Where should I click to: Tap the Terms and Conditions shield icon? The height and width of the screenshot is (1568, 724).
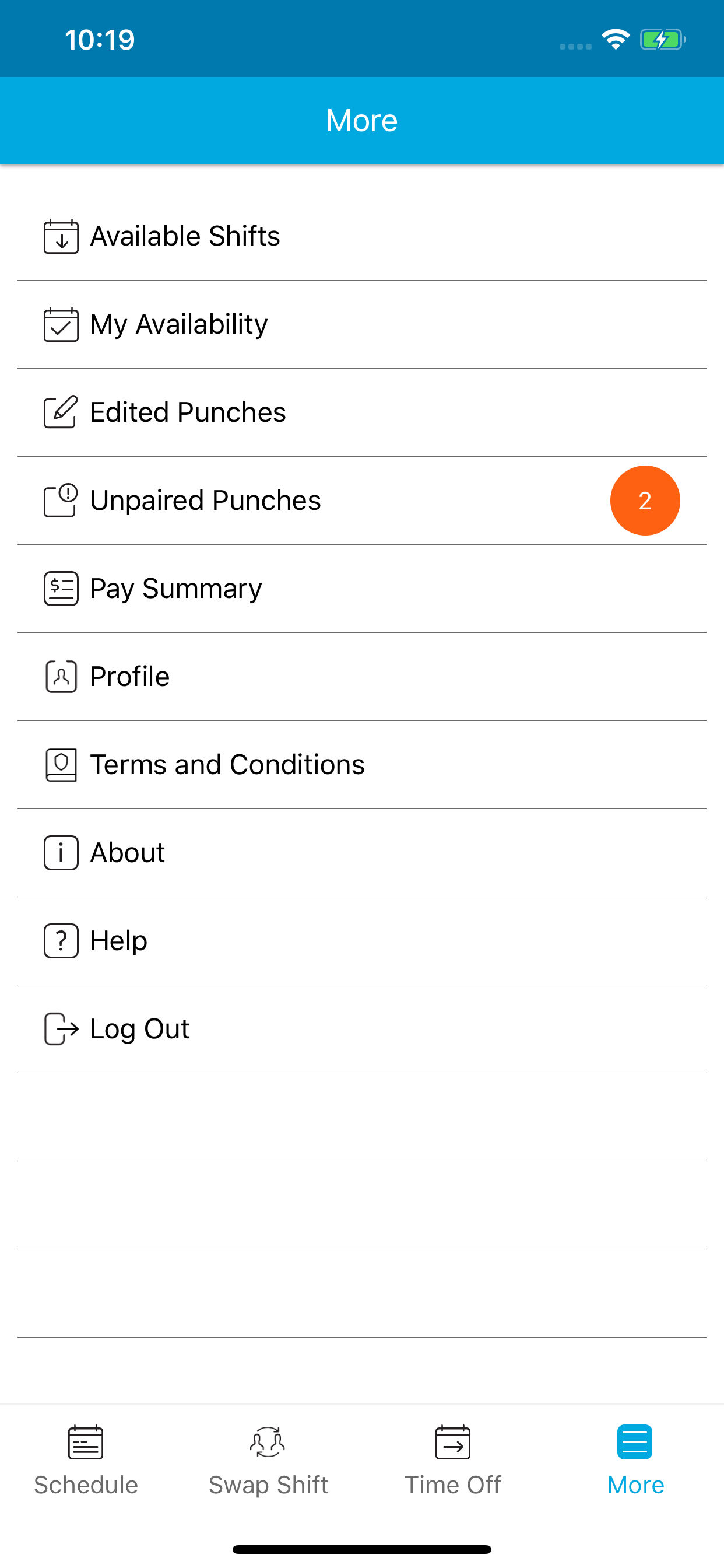click(61, 765)
